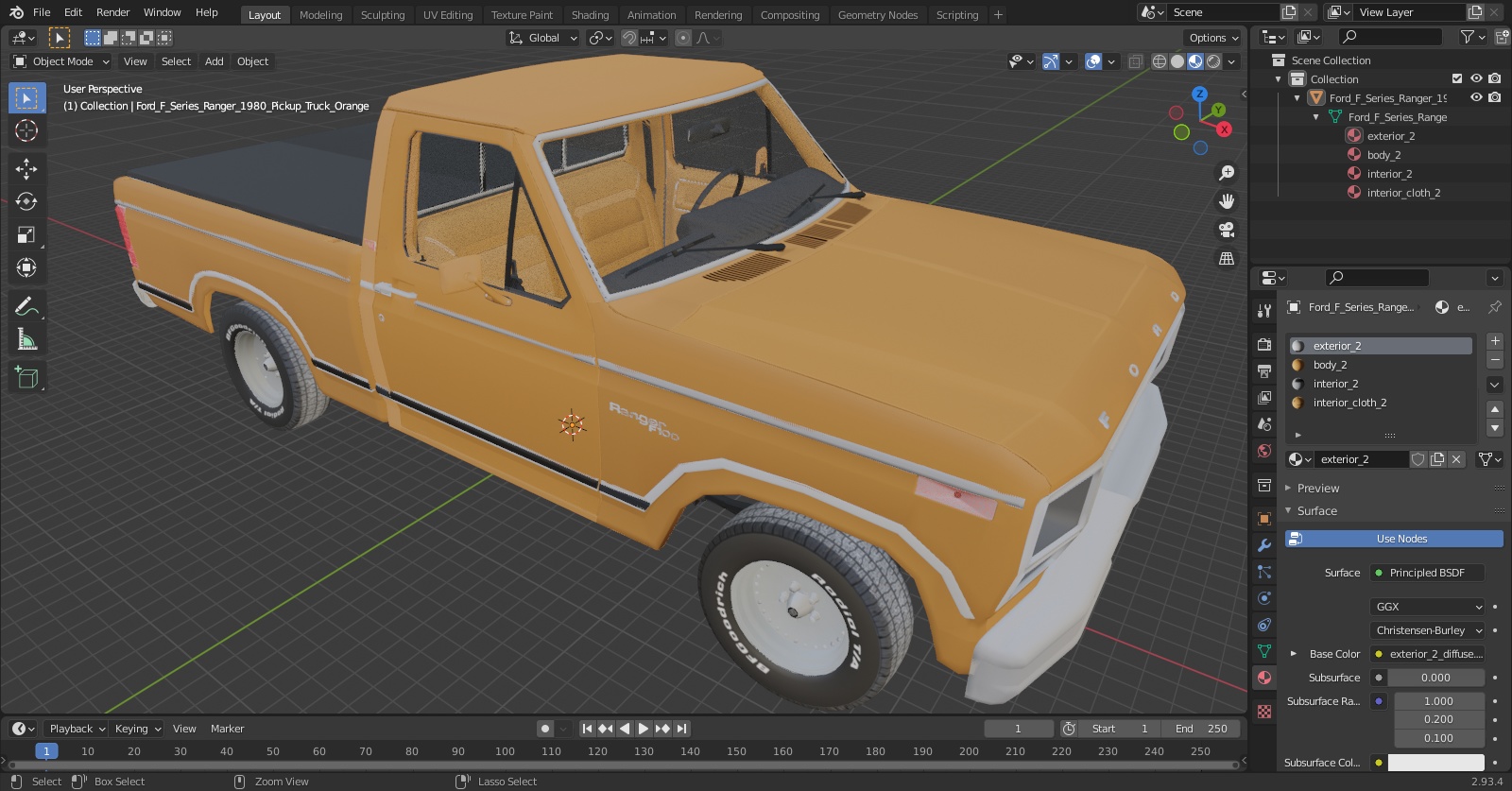
Task: Click the Subsurface value slider
Action: point(1436,678)
